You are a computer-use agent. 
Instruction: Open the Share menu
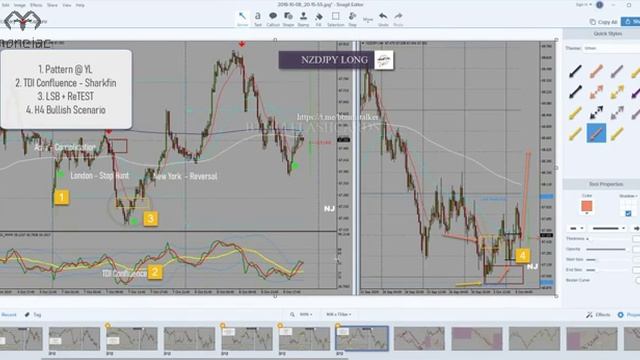52,5
